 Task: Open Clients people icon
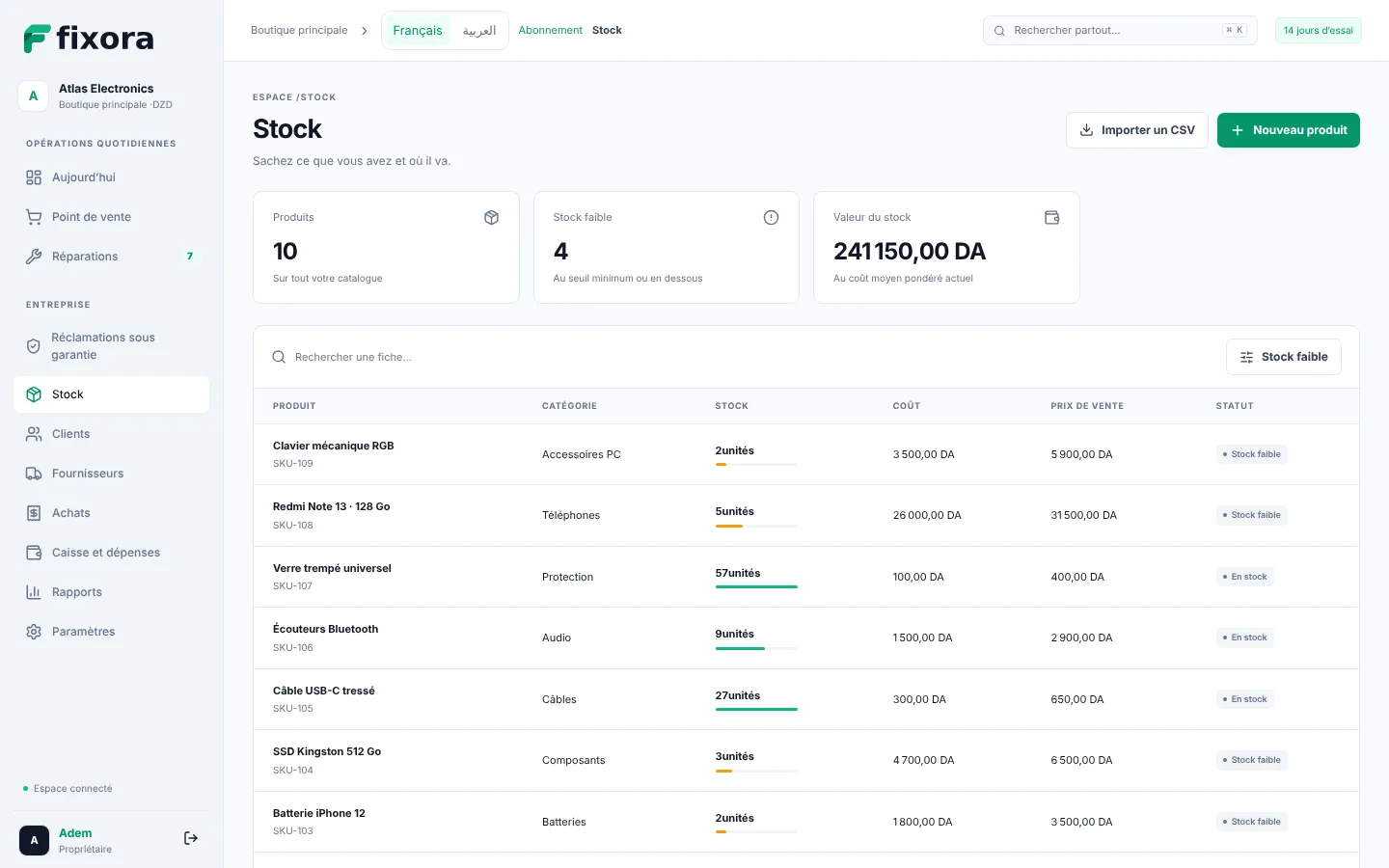click(x=34, y=434)
